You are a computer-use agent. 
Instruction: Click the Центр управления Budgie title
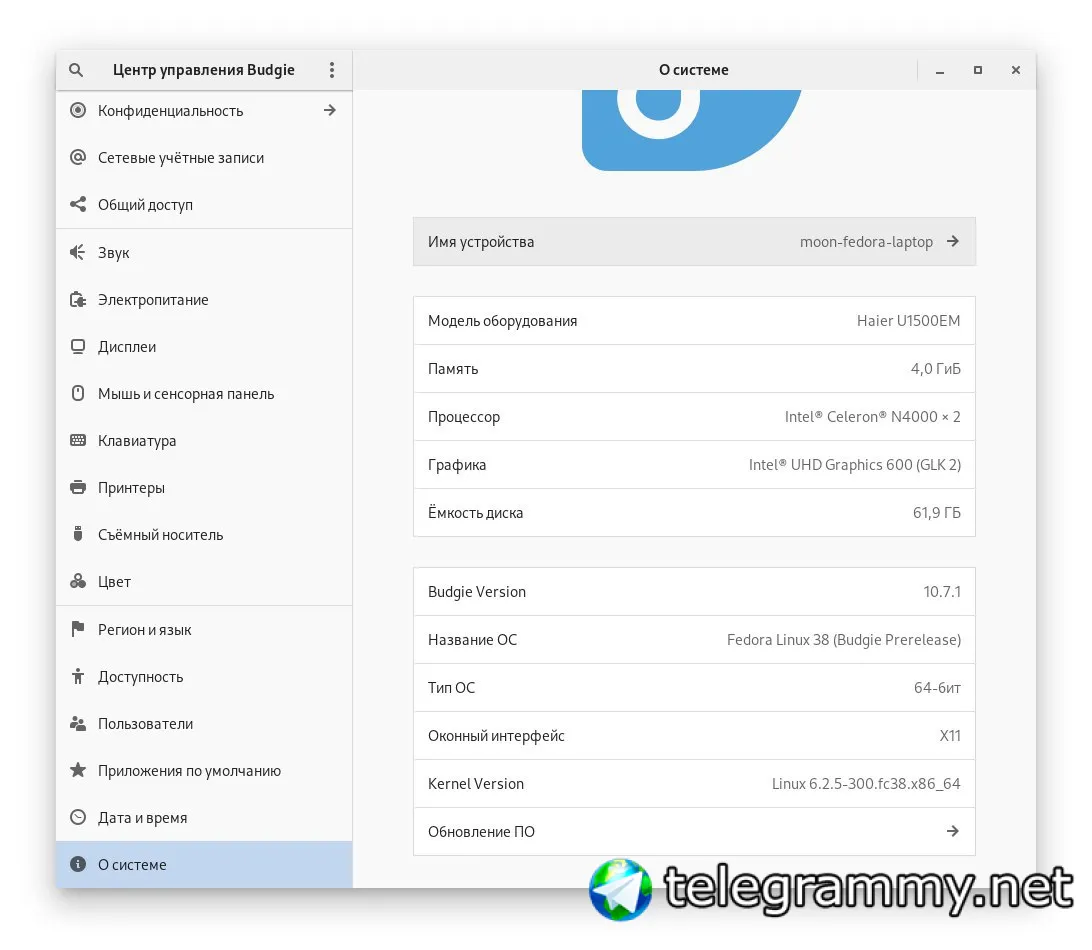[203, 70]
